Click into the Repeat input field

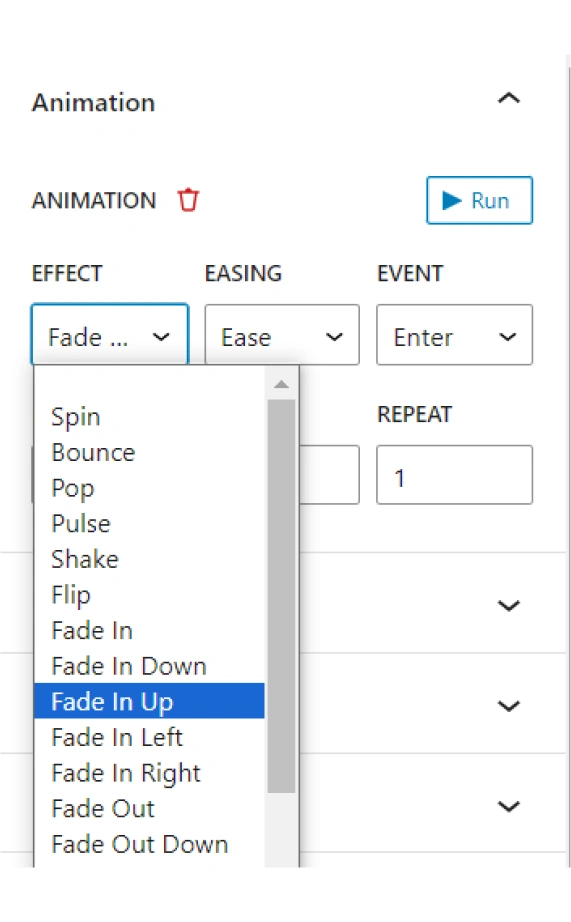(x=455, y=475)
